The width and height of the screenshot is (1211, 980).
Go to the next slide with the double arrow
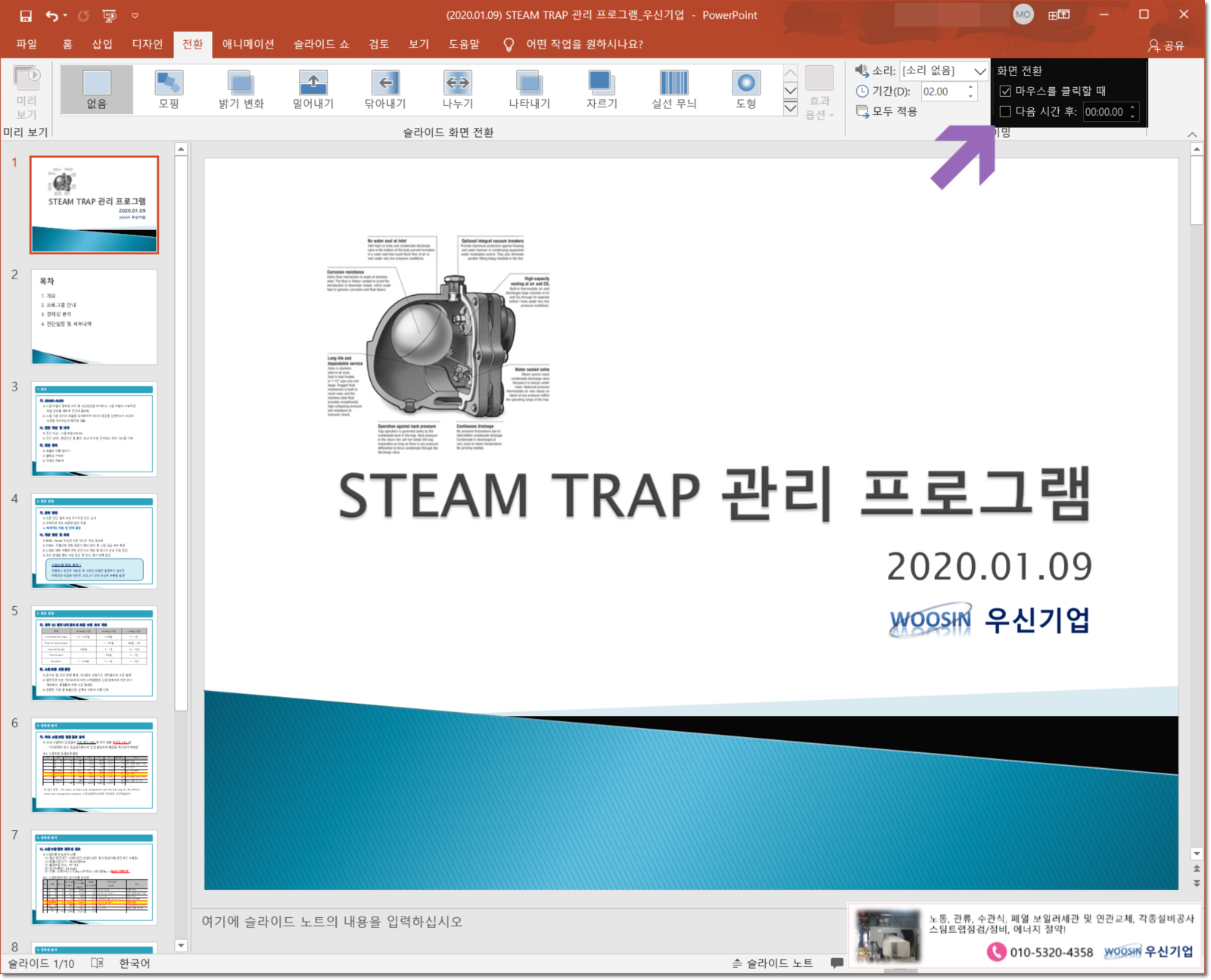[1197, 883]
